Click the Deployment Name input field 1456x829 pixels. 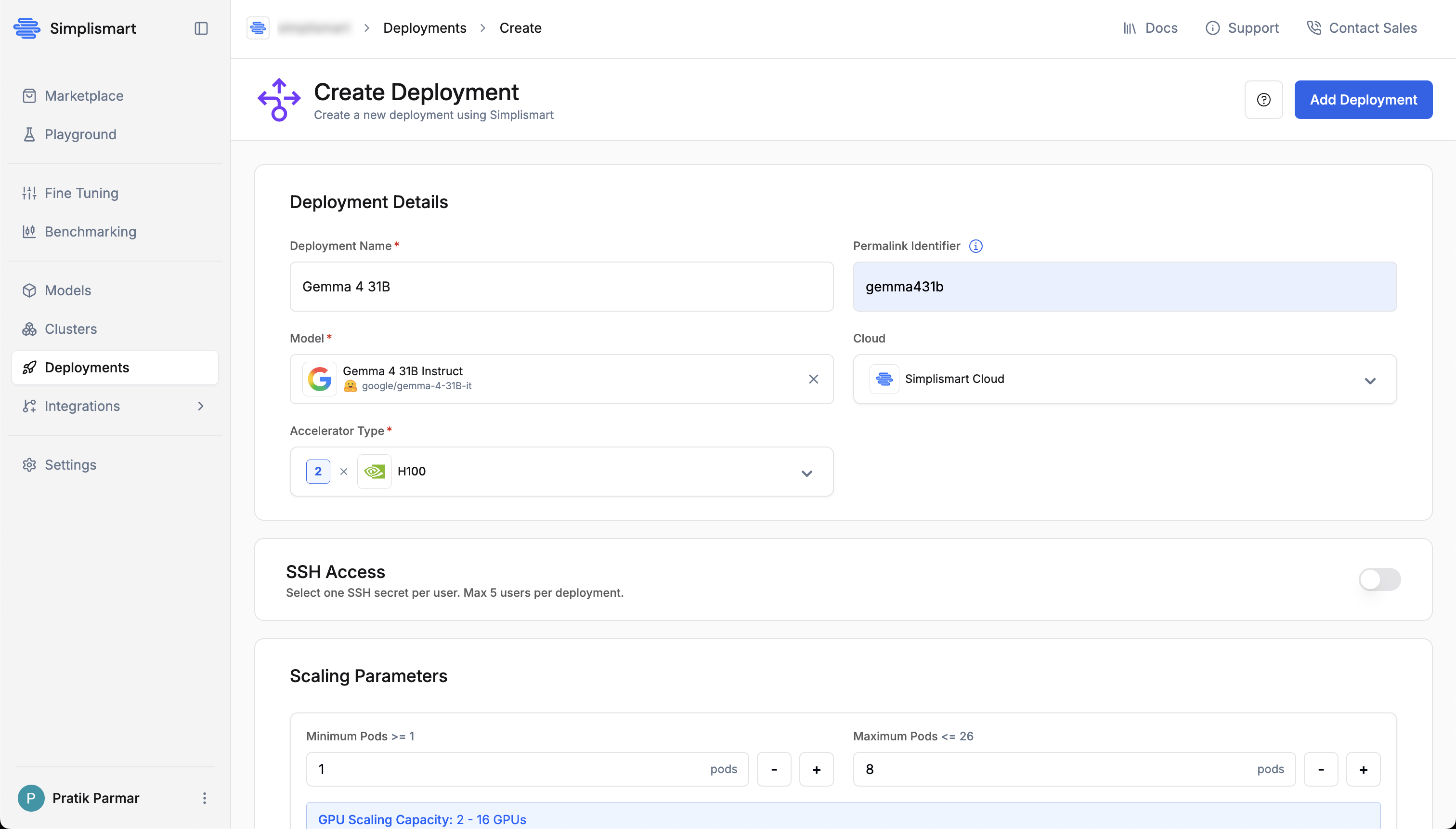[x=561, y=287]
